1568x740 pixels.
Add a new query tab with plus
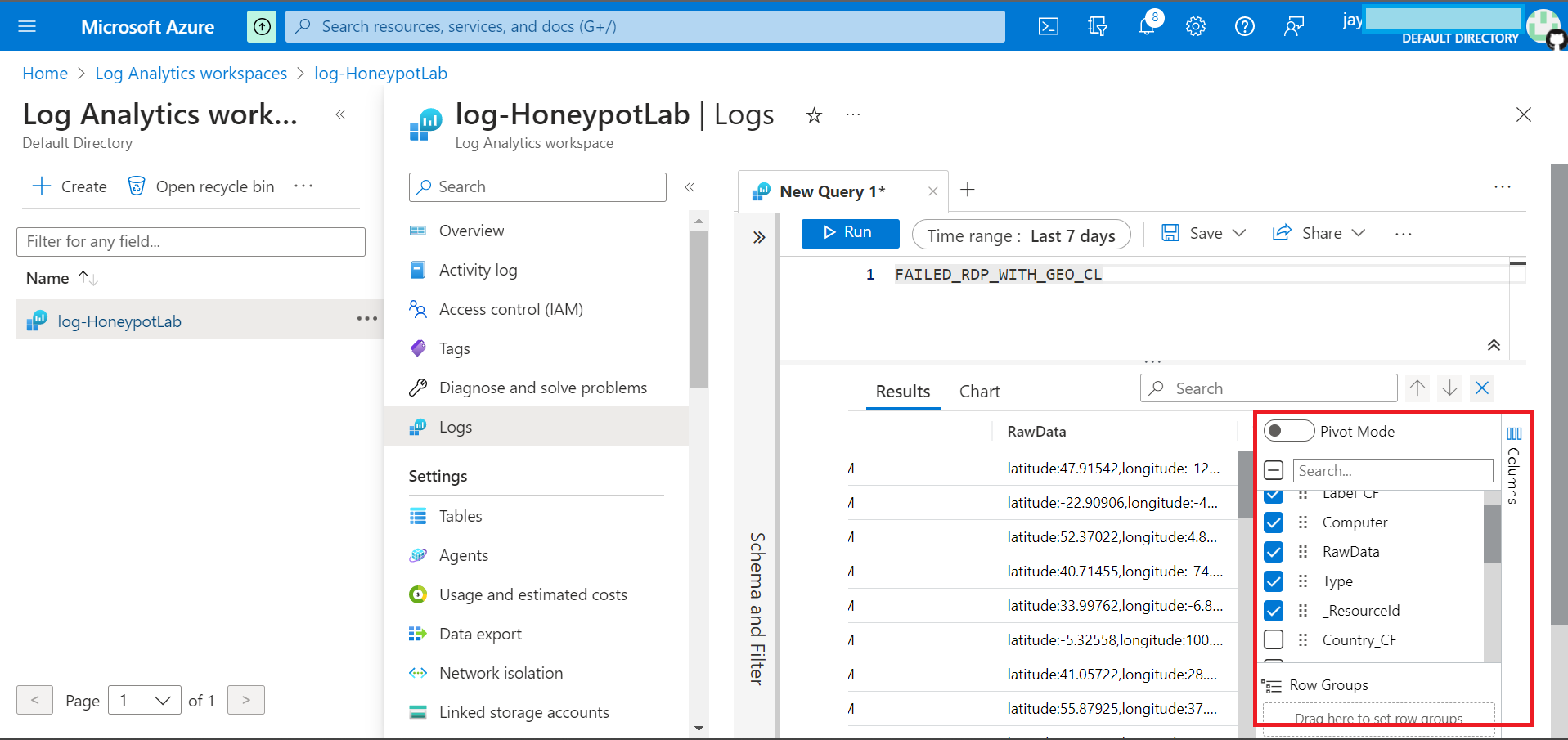pyautogui.click(x=968, y=190)
